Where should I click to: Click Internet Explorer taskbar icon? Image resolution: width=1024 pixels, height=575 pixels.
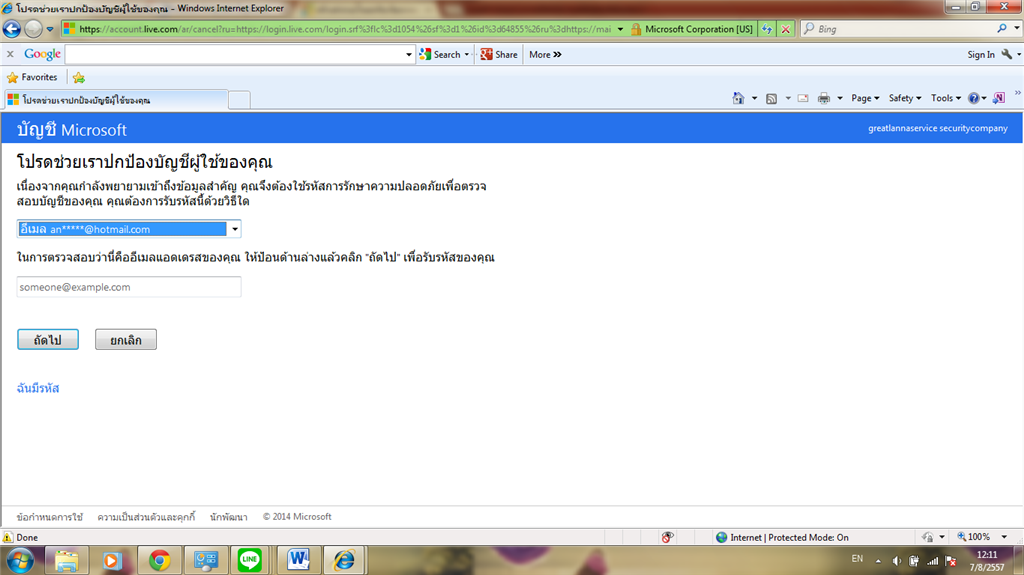tap(344, 560)
